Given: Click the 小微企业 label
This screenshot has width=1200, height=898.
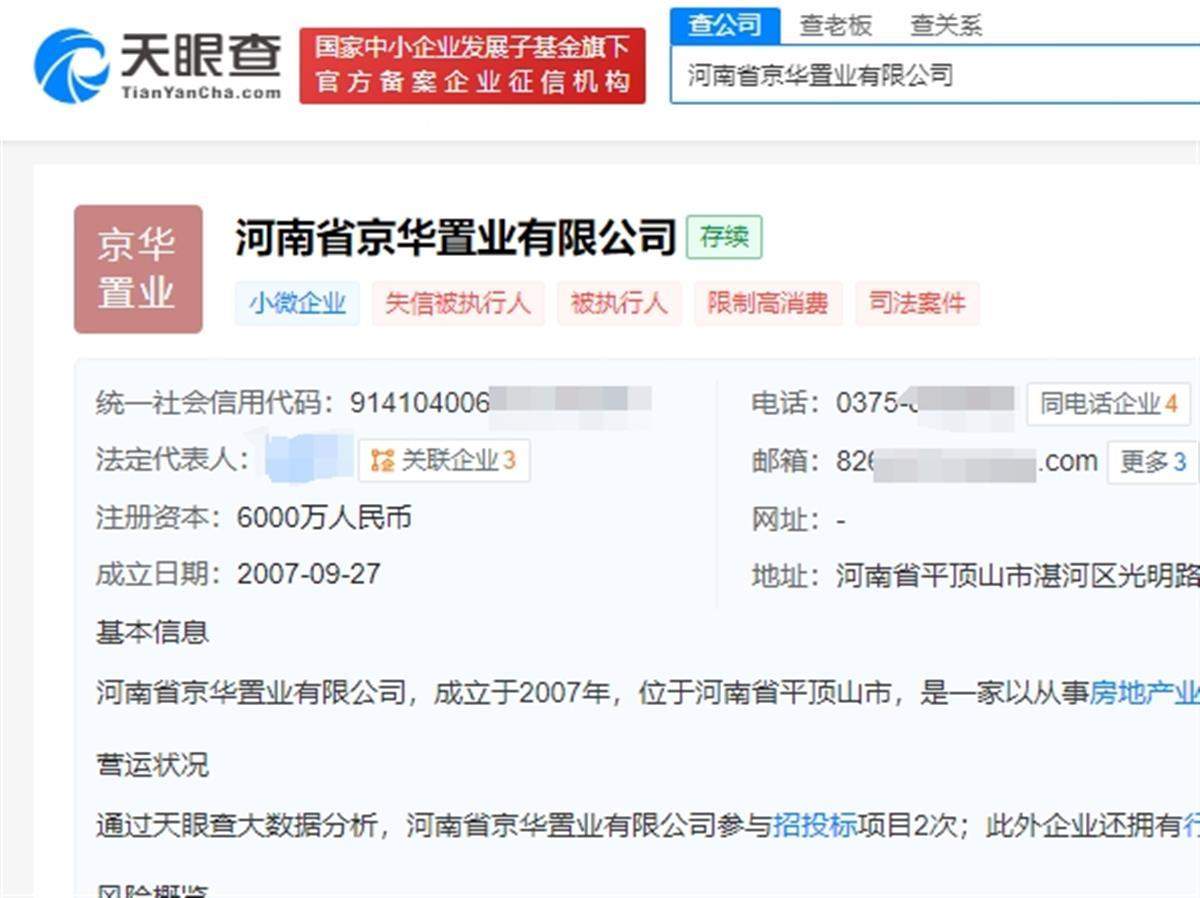Looking at the screenshot, I should (x=297, y=302).
